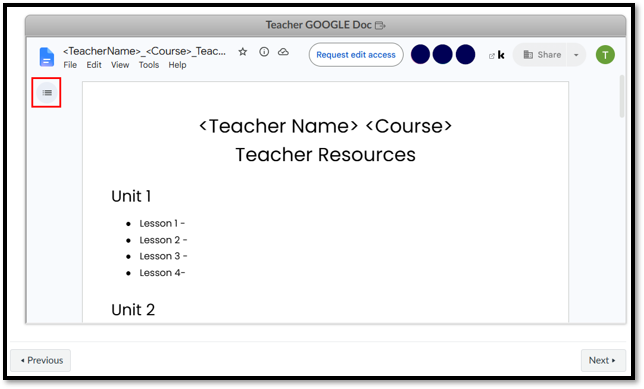Select the first dark blue collaborator avatar
Screen dimensions: 644x389
coord(420,55)
